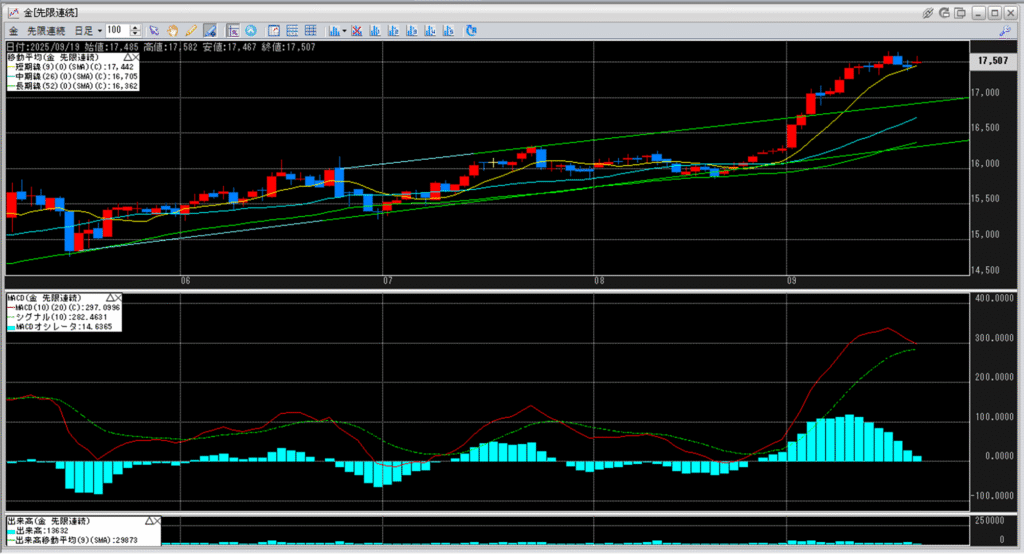Select the pencil drawing tool
Image resolution: width=1024 pixels, height=554 pixels.
point(190,30)
